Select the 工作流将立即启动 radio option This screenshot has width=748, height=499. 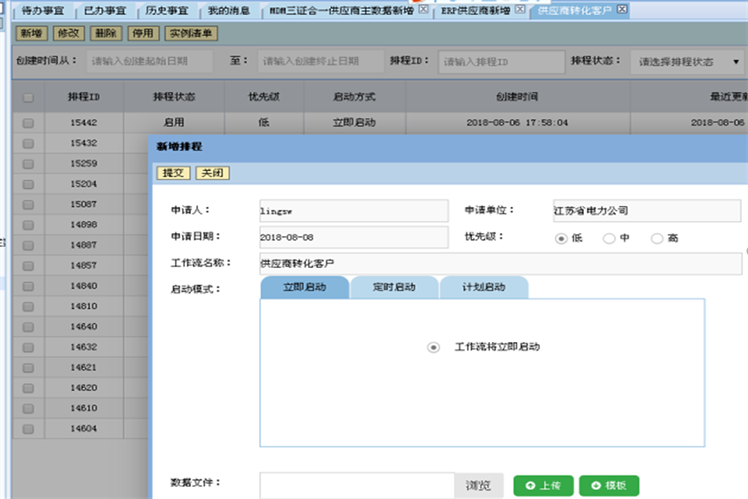(x=433, y=347)
